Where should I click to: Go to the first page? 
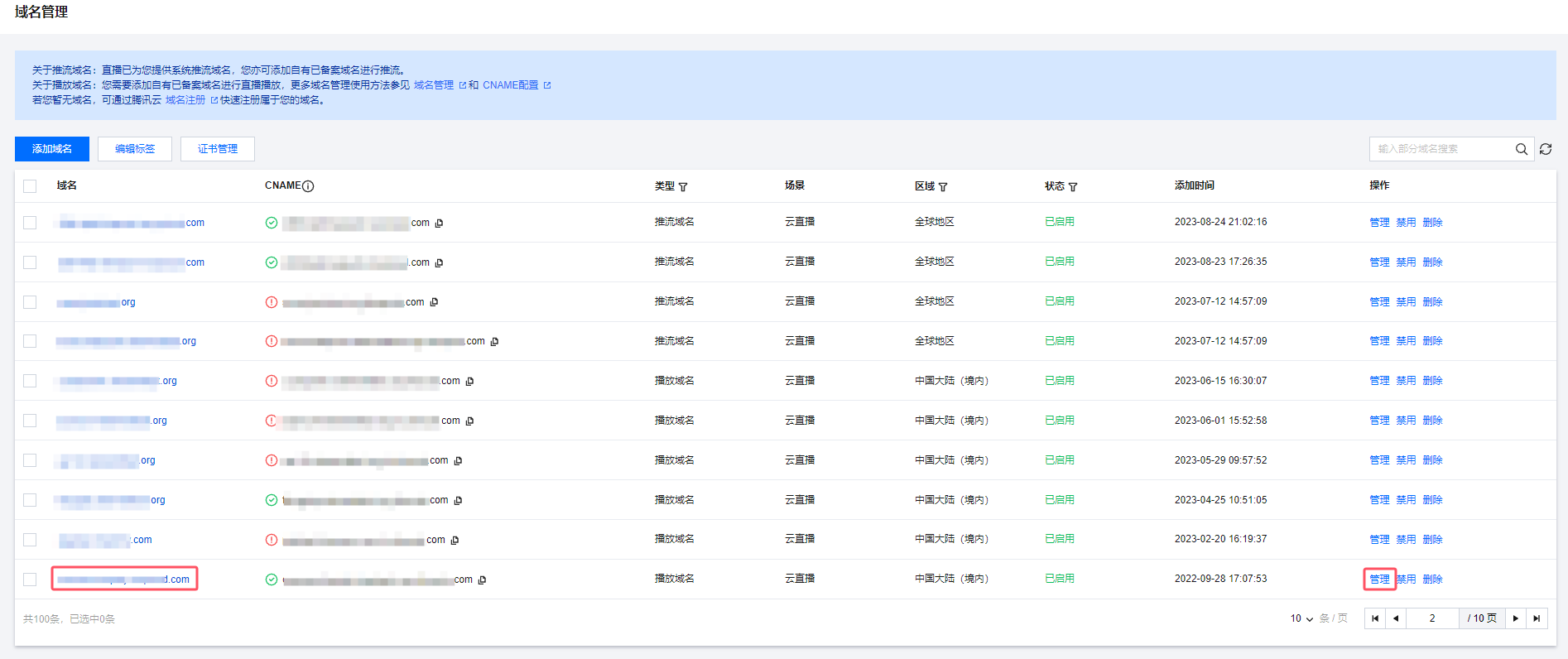[1375, 618]
